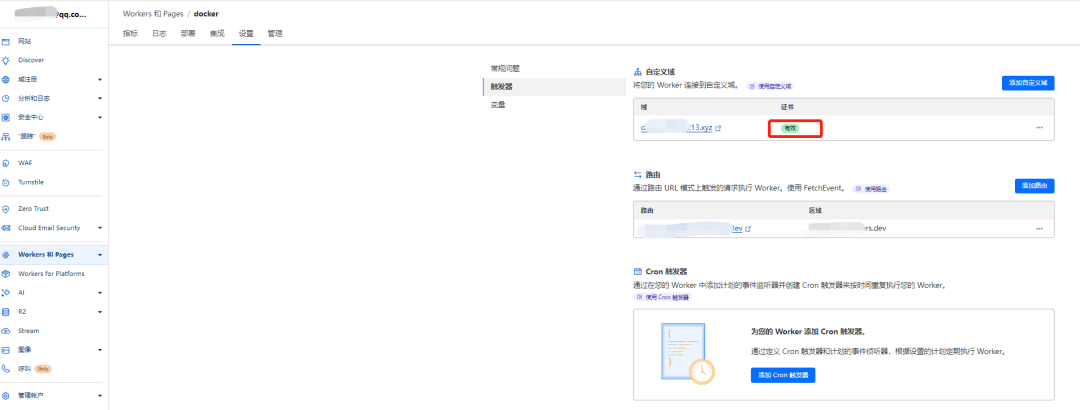1080x410 pixels.
Task: Expand the 安全中心 sidebar arrow
Action: 100,117
